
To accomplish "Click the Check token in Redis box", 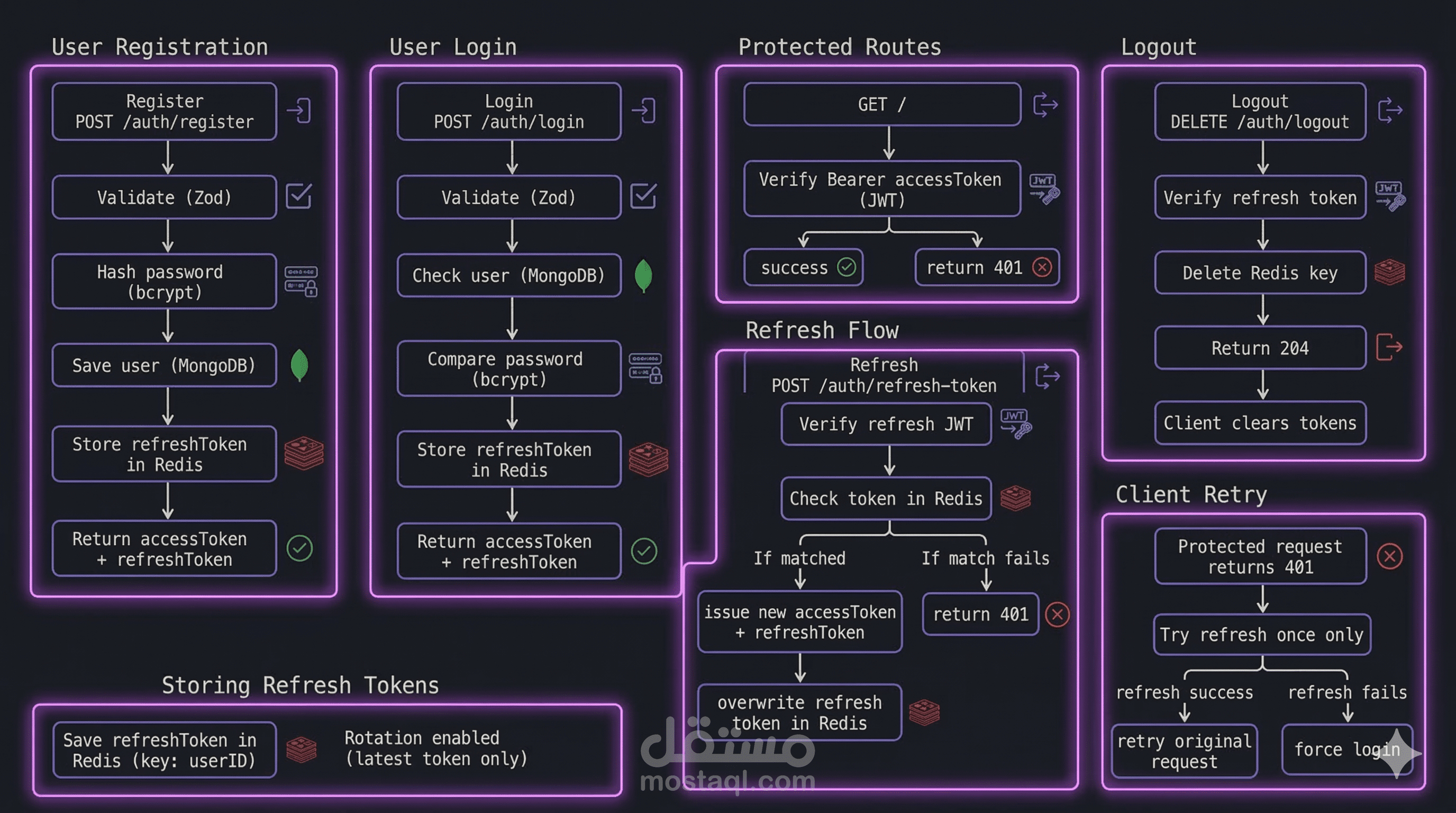I will 886,498.
